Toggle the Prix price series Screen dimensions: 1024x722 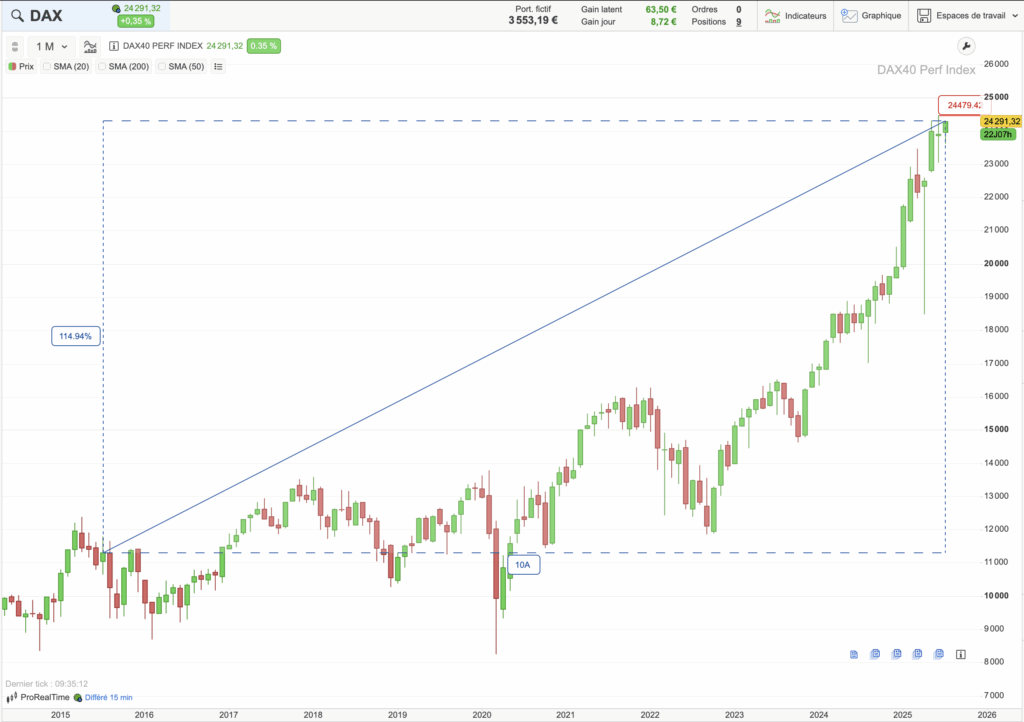pos(22,67)
